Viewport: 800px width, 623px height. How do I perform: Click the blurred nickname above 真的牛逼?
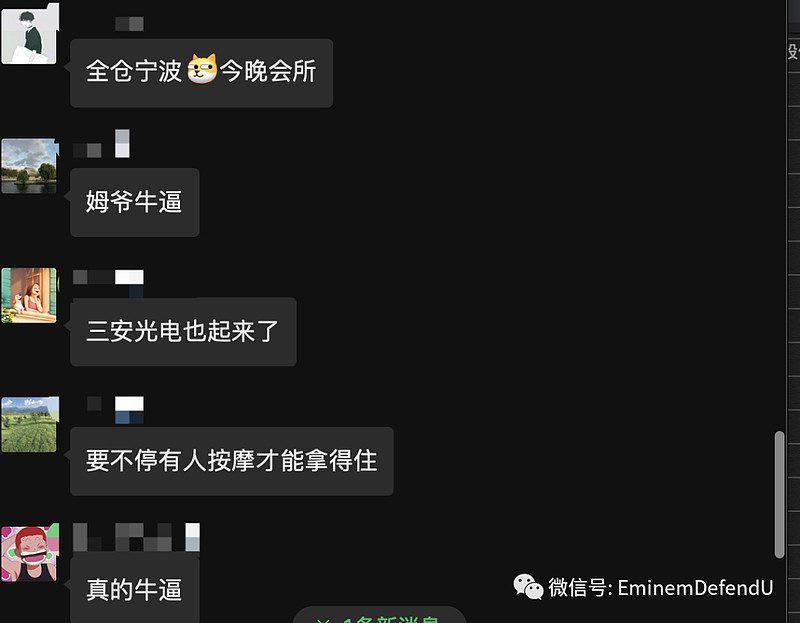pyautogui.click(x=136, y=537)
